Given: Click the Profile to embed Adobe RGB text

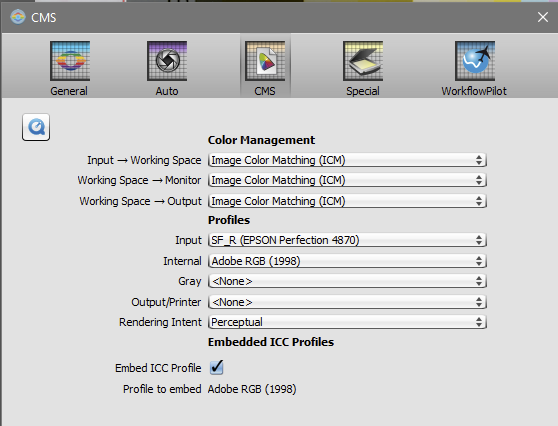Looking at the screenshot, I should 252,389.
